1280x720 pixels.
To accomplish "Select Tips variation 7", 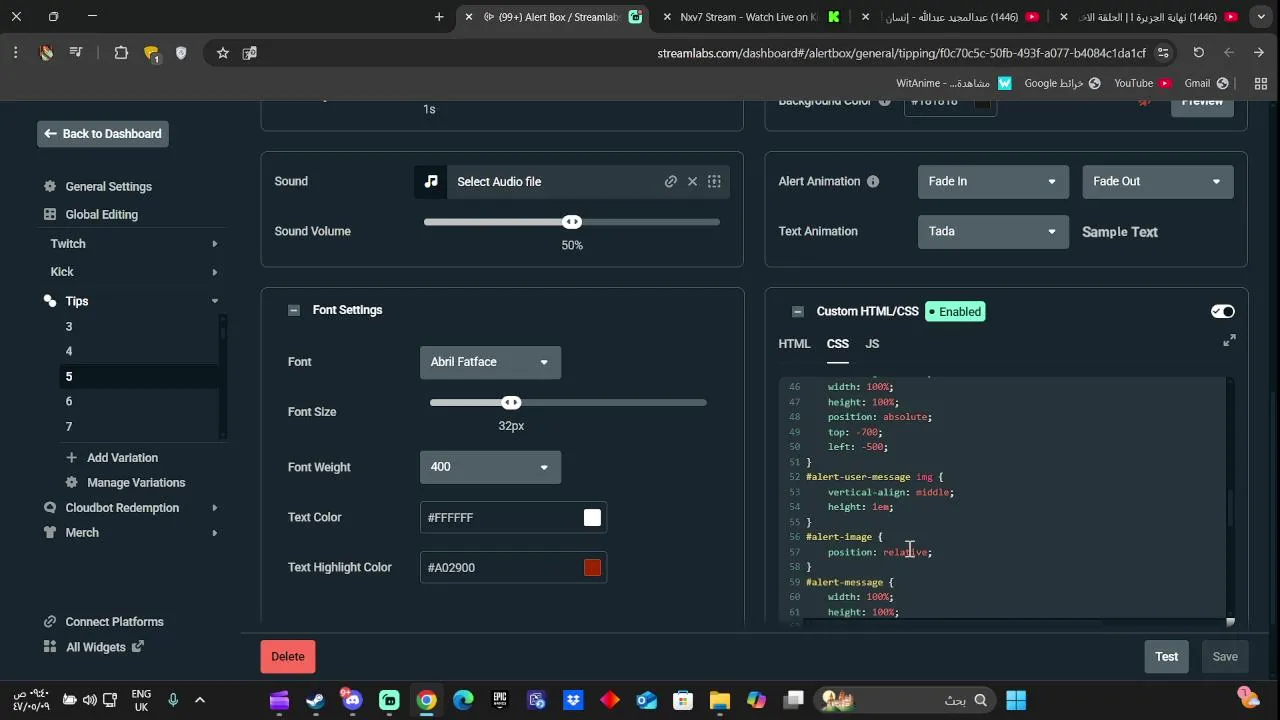I will 69,426.
